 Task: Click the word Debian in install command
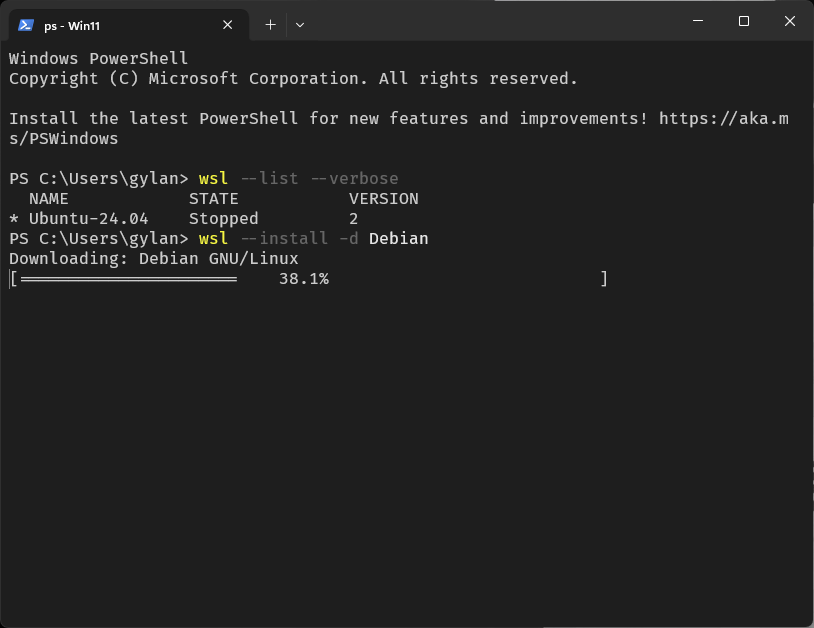pos(398,239)
